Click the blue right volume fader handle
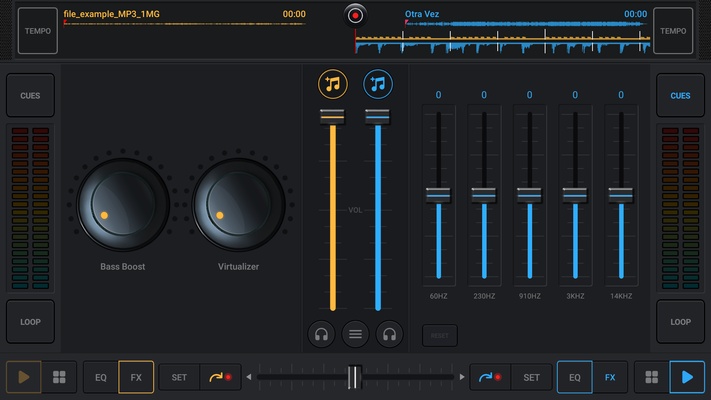Image resolution: width=711 pixels, height=400 pixels. point(377,117)
